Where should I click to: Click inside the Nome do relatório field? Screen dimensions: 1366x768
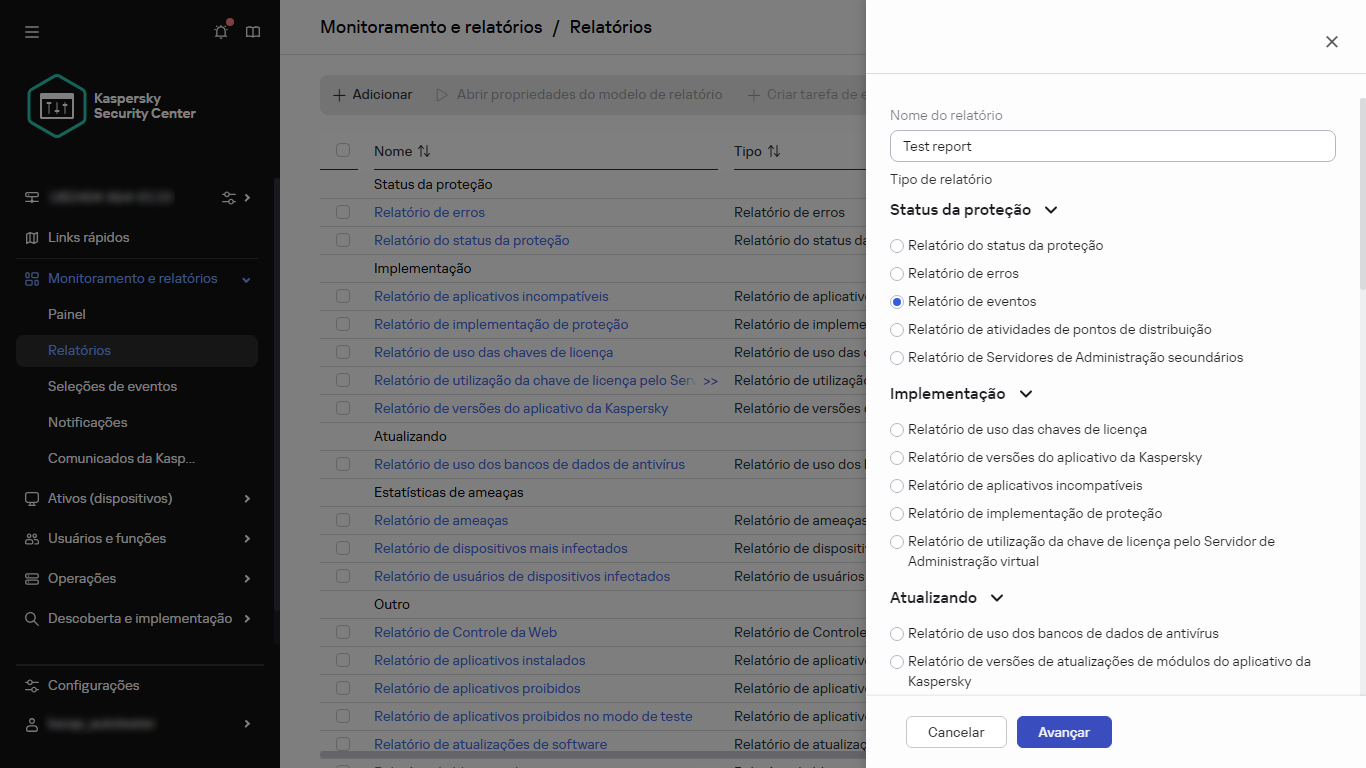click(x=1112, y=146)
